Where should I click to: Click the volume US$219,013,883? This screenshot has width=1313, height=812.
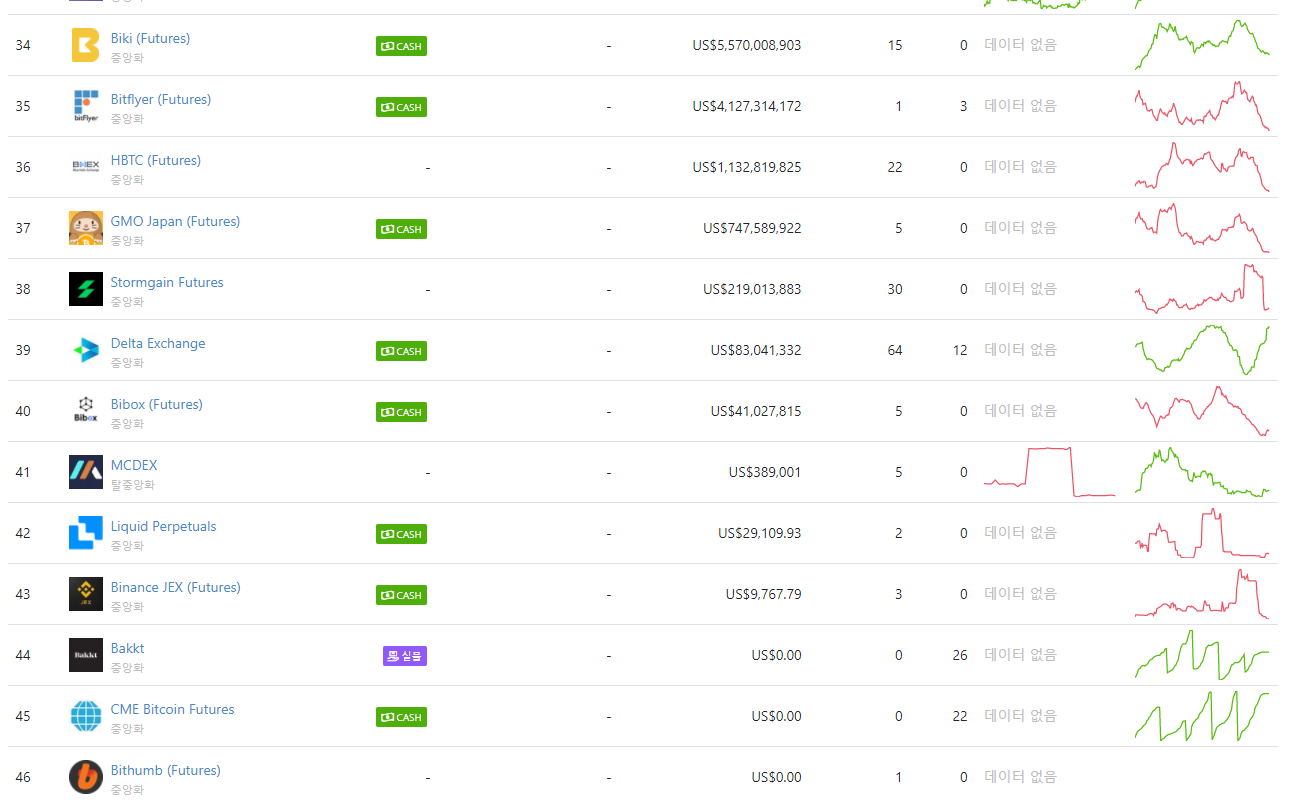(x=752, y=289)
